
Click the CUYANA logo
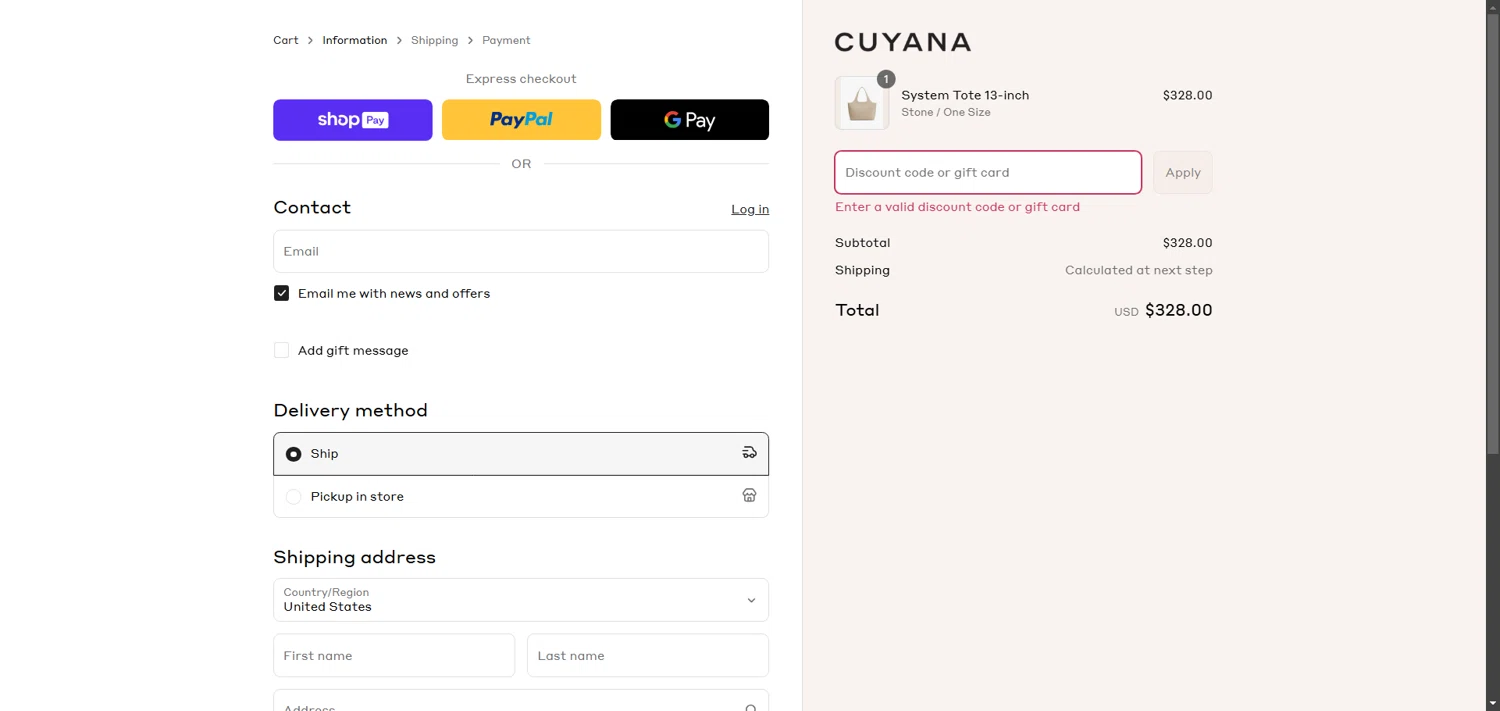pyautogui.click(x=903, y=42)
